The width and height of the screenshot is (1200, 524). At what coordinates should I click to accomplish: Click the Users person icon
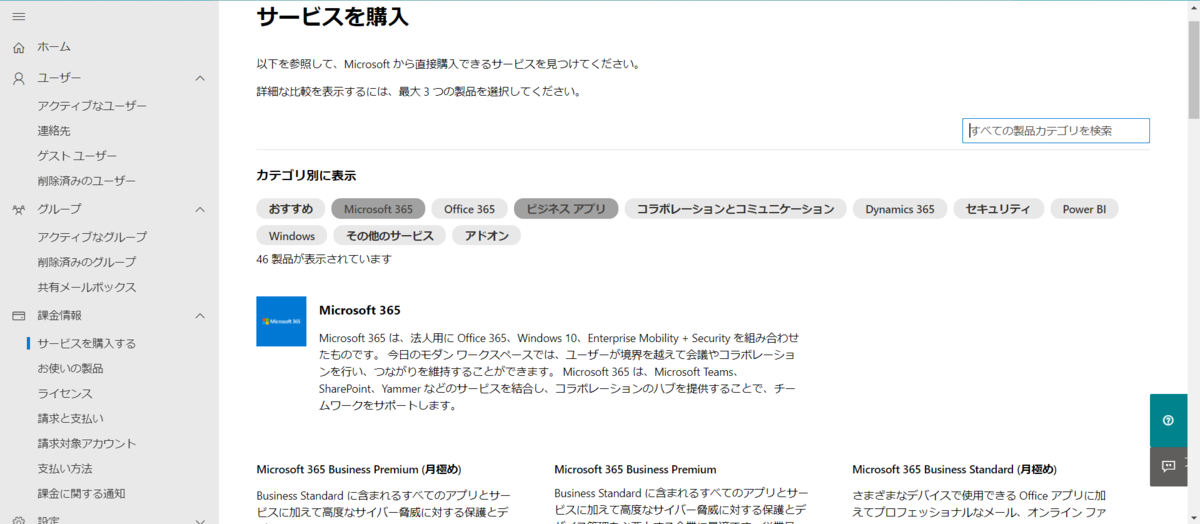18,78
